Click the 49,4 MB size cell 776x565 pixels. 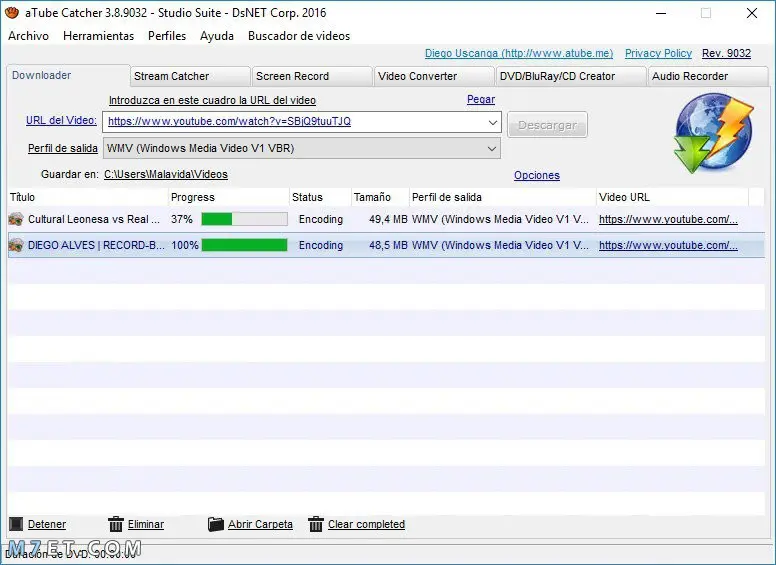[x=388, y=219]
